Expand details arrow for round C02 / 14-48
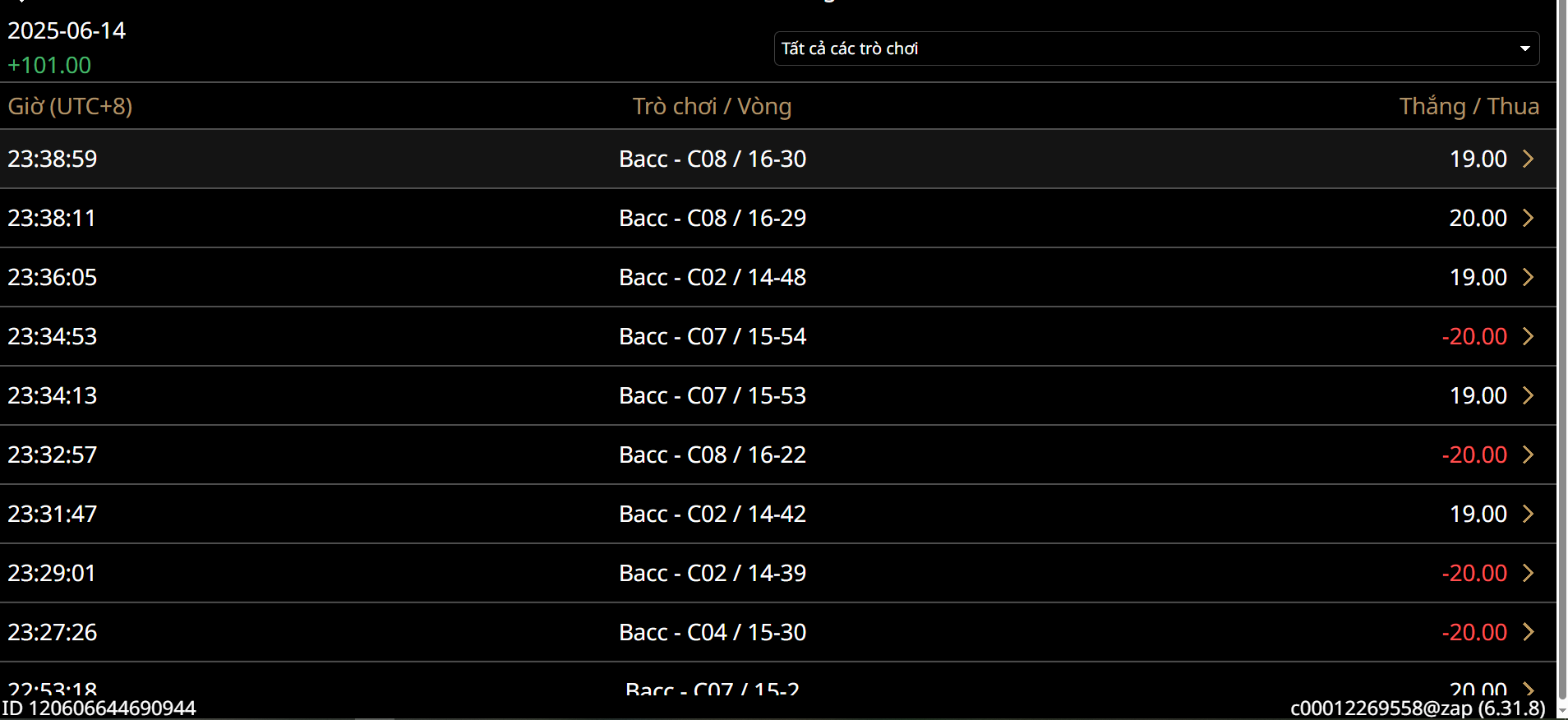The height and width of the screenshot is (720, 1568). click(1528, 277)
